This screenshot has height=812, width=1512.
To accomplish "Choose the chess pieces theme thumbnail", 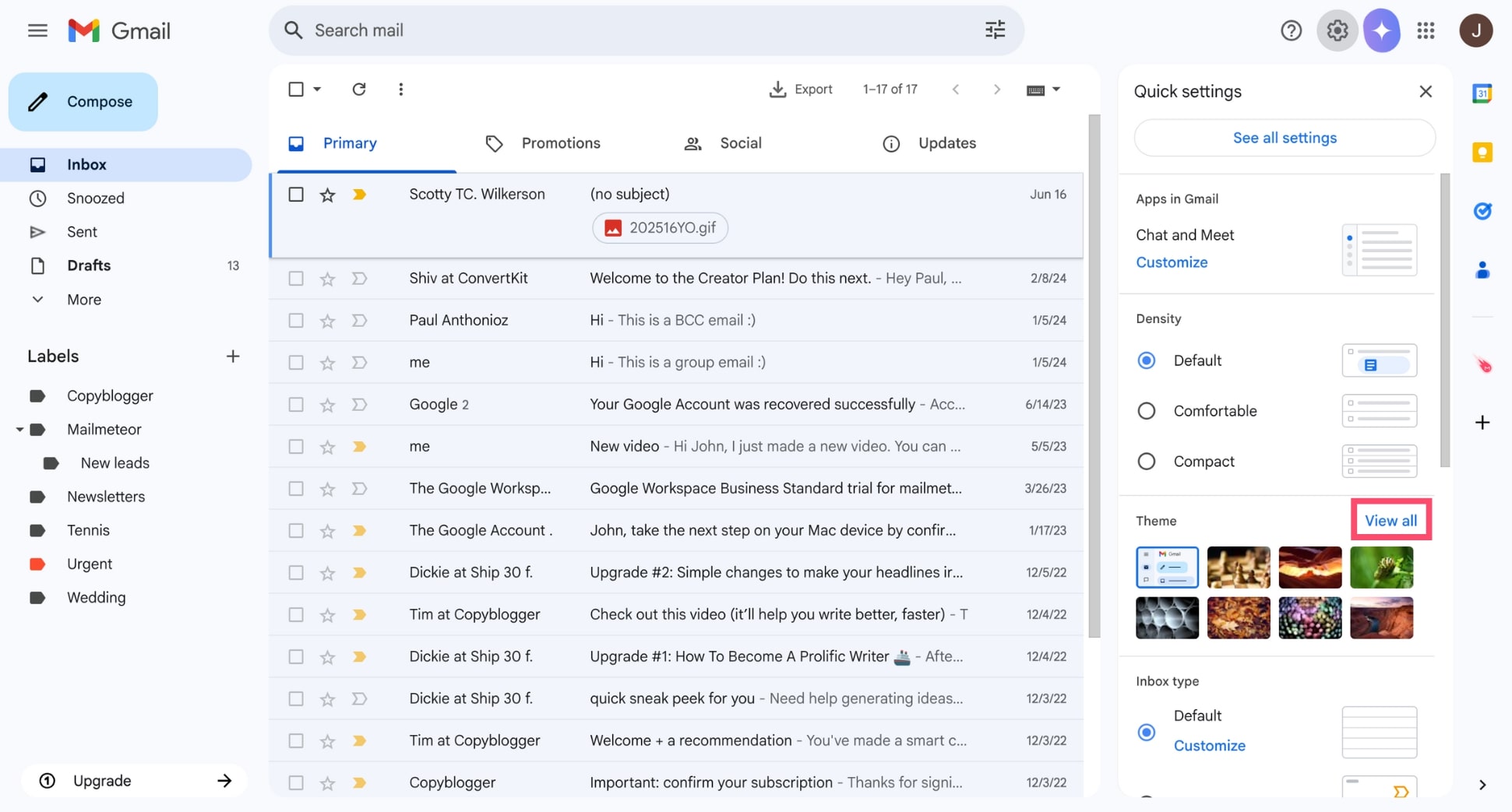I will pyautogui.click(x=1238, y=568).
